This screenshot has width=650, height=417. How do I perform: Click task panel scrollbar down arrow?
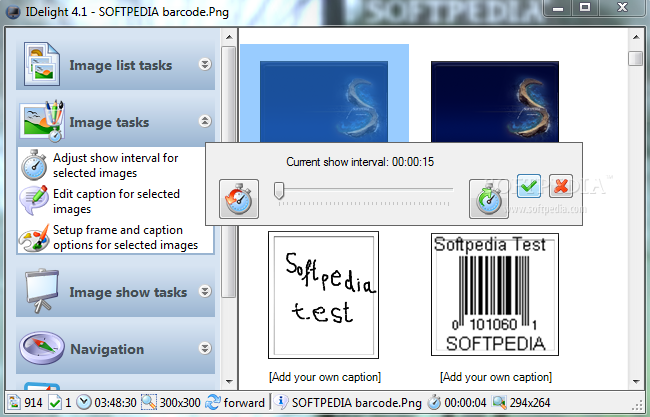point(229,381)
